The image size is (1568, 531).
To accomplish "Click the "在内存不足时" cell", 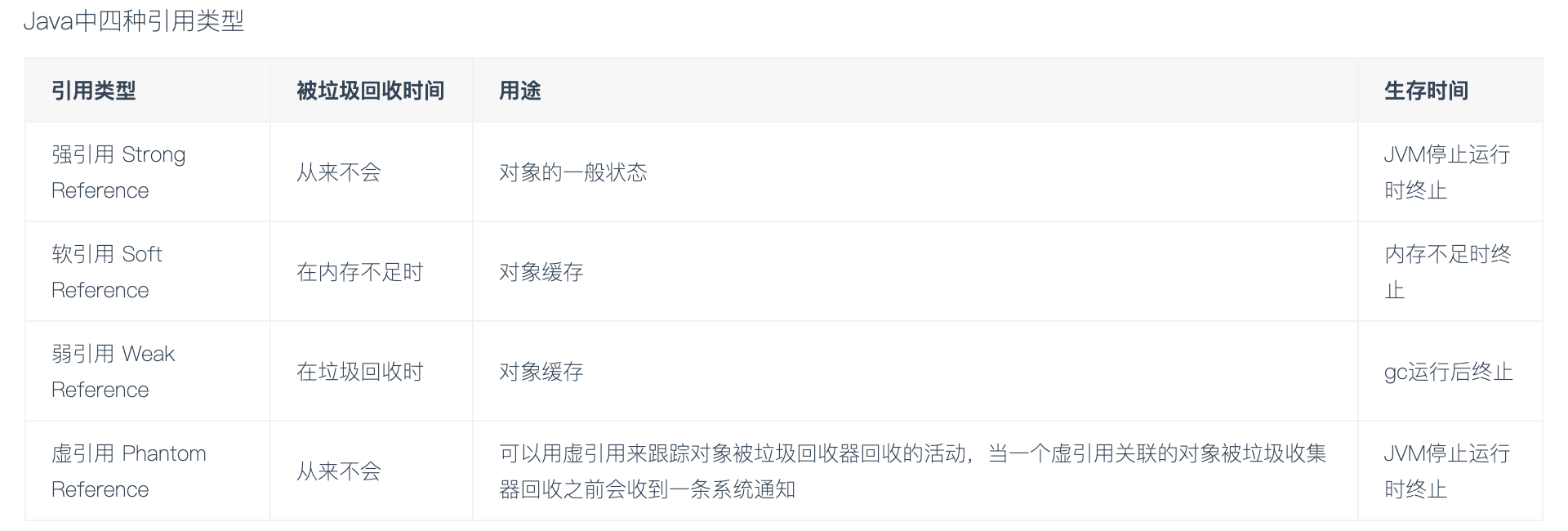I will [x=360, y=272].
